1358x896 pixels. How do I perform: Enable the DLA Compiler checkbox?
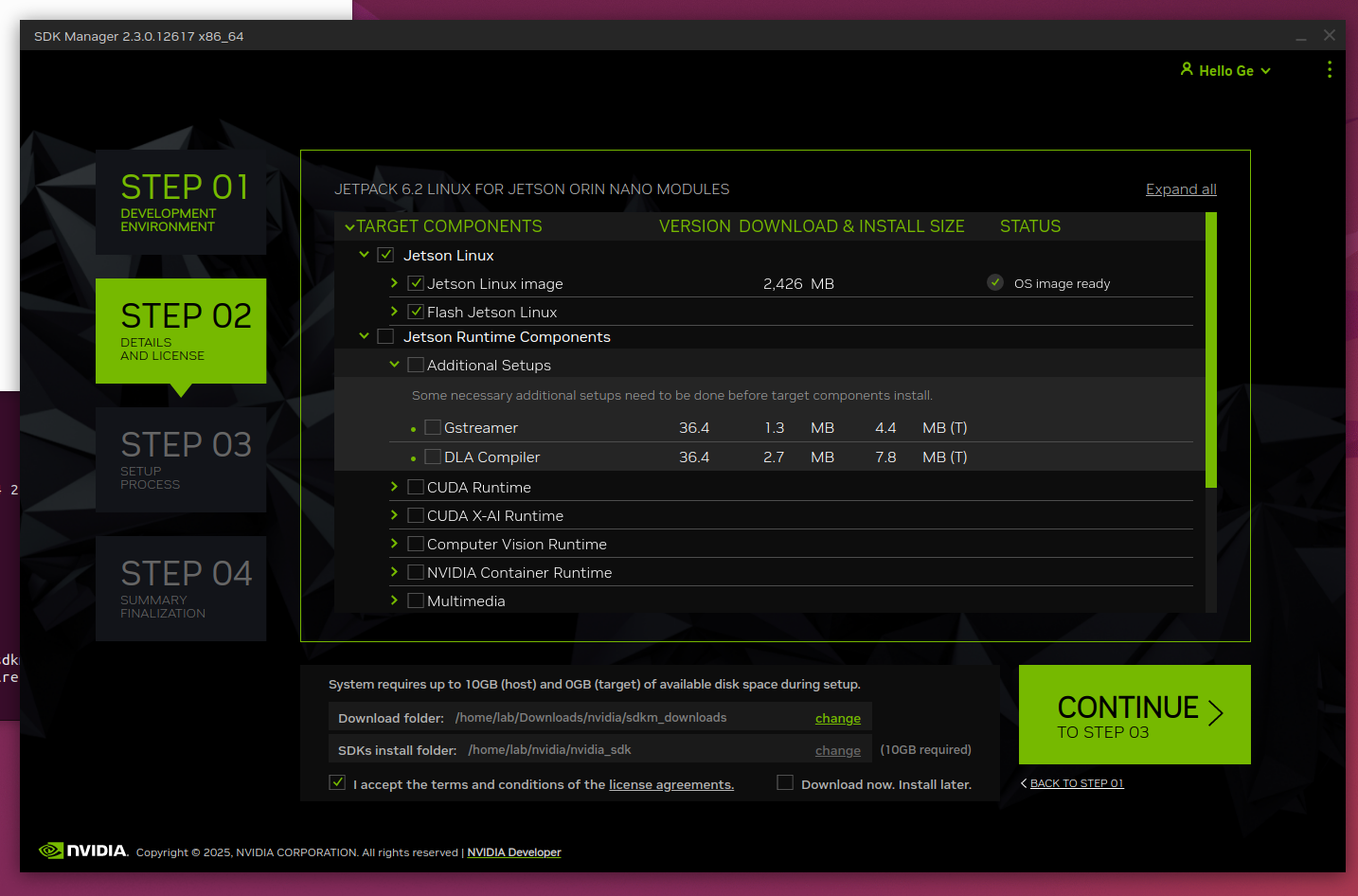(x=433, y=457)
